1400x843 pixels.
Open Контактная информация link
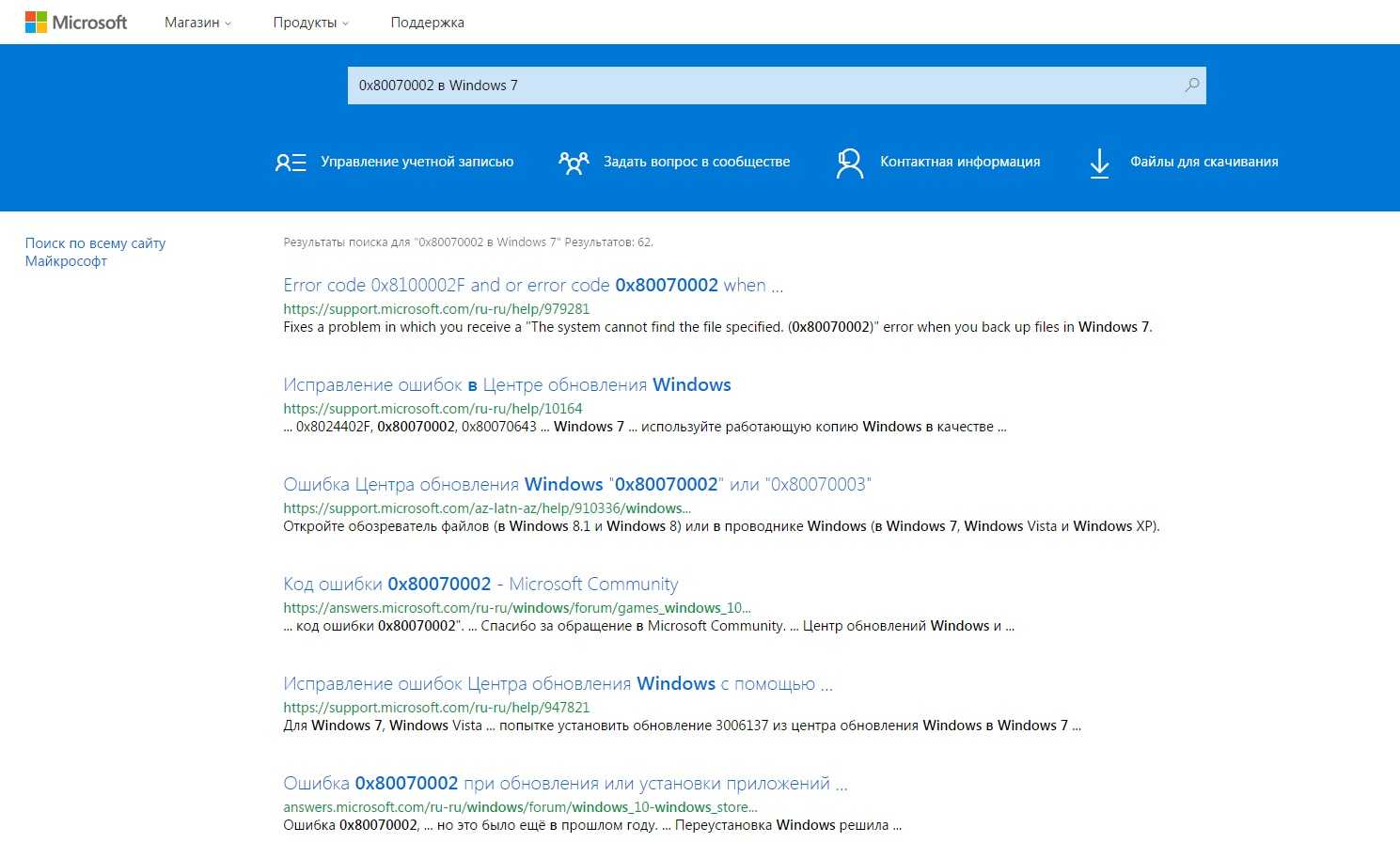960,162
